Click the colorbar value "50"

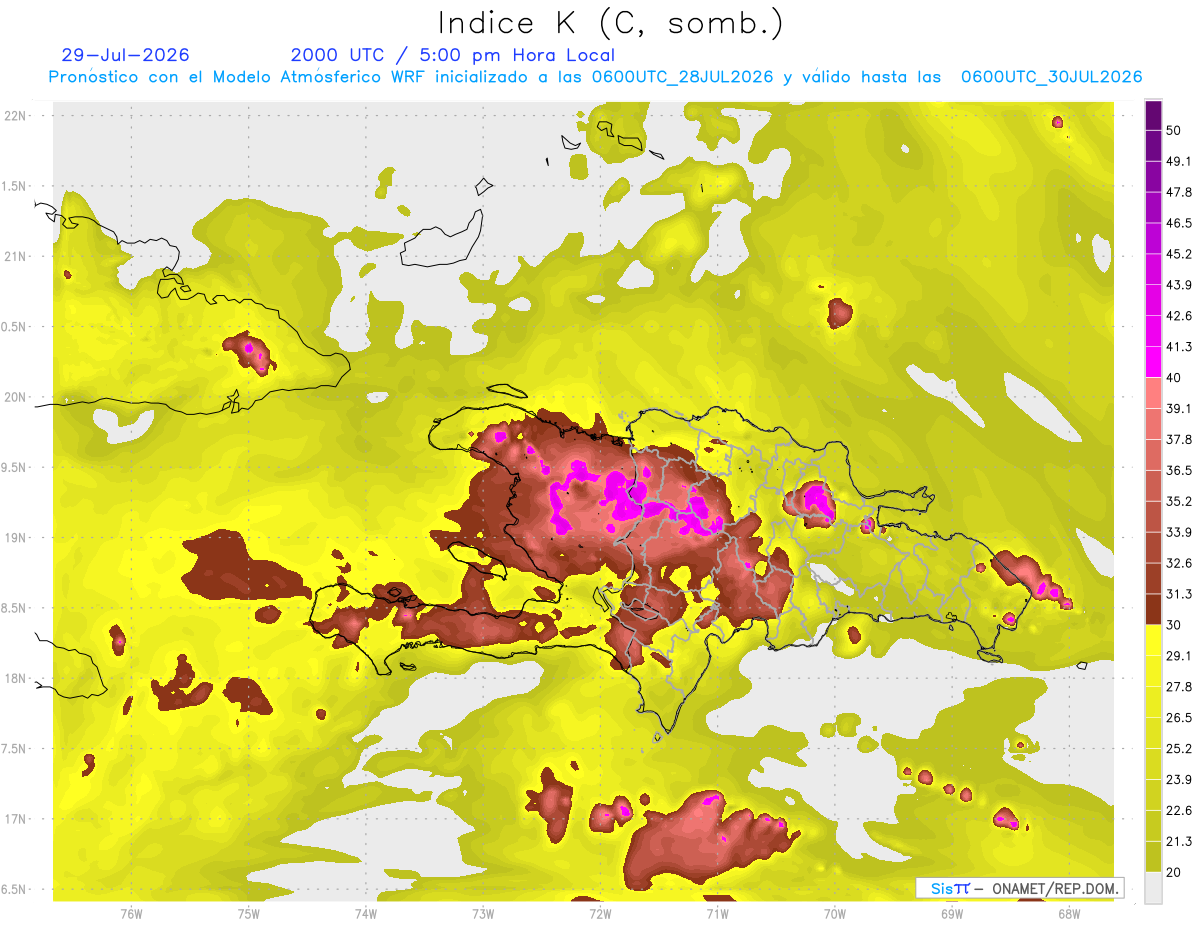click(1174, 131)
